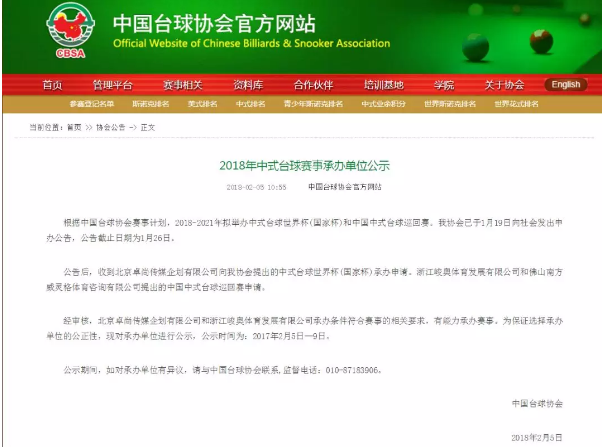Open the 培训基地 menu item
The width and height of the screenshot is (602, 447).
pyautogui.click(x=384, y=85)
